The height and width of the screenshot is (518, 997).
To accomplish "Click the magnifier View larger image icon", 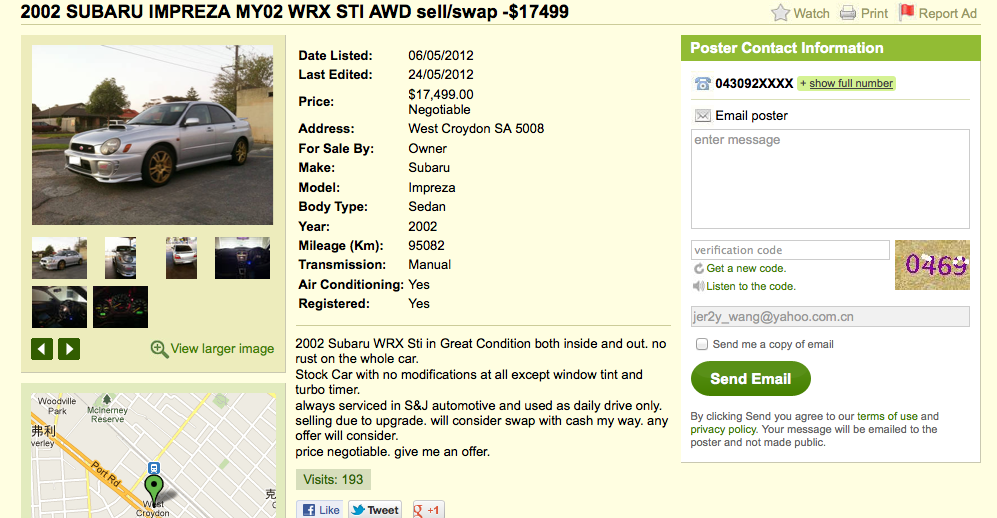I will (x=159, y=349).
